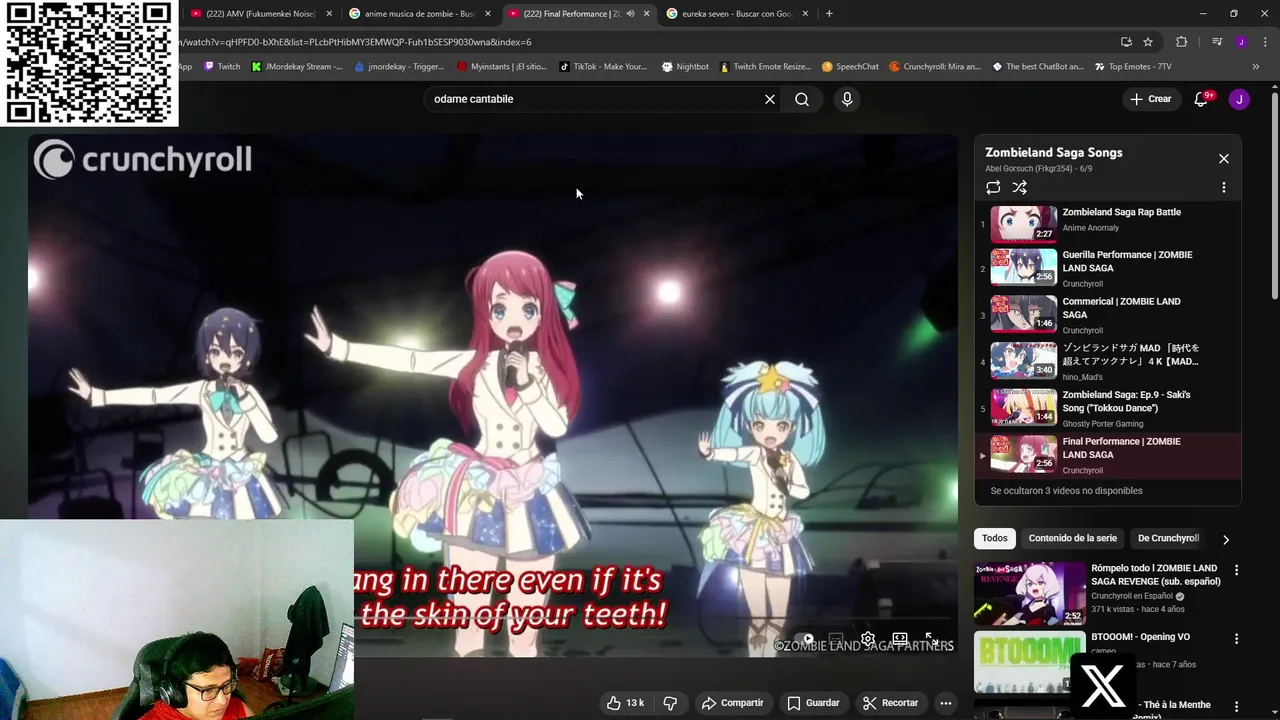Click the Crear button
Image resolution: width=1280 pixels, height=720 pixels.
pyautogui.click(x=1151, y=99)
